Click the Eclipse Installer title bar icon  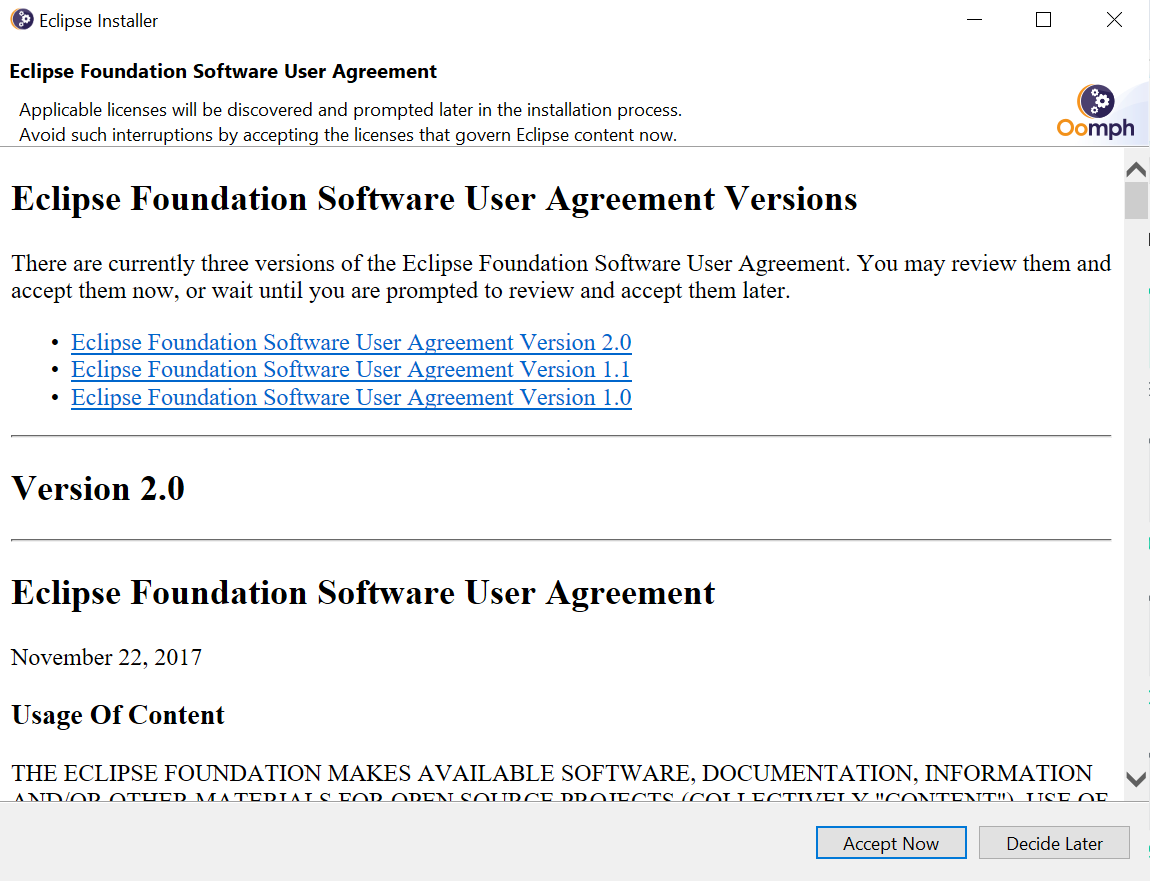tap(22, 20)
